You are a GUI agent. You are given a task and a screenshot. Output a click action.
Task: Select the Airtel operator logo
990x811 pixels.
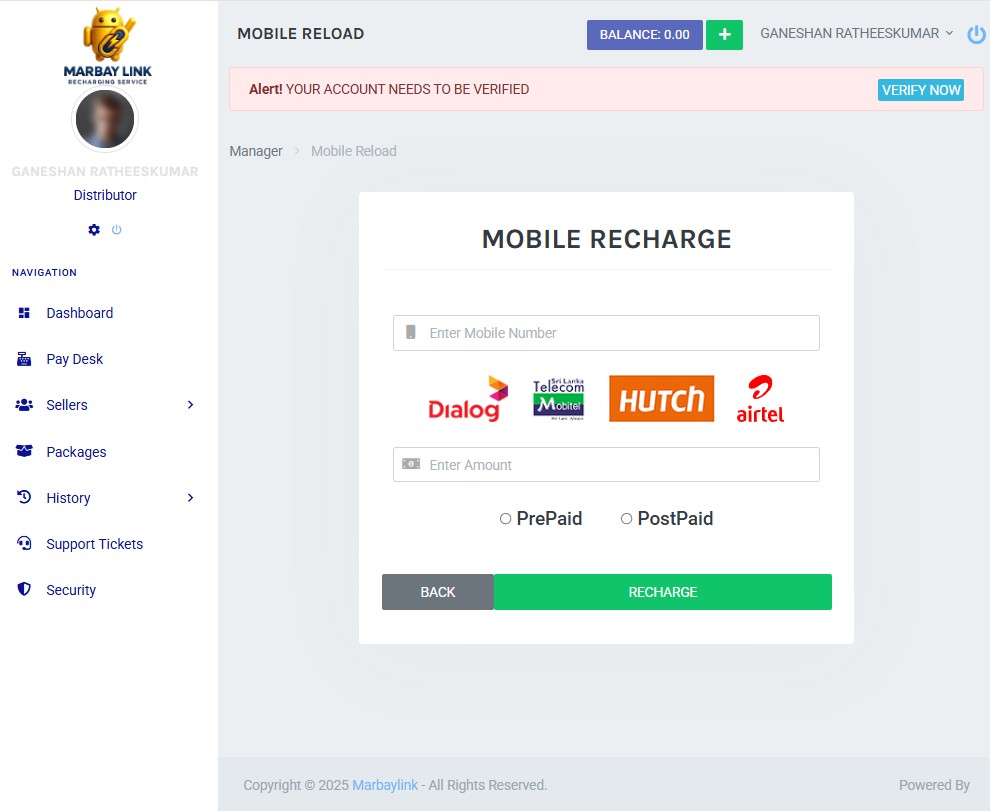pyautogui.click(x=760, y=399)
